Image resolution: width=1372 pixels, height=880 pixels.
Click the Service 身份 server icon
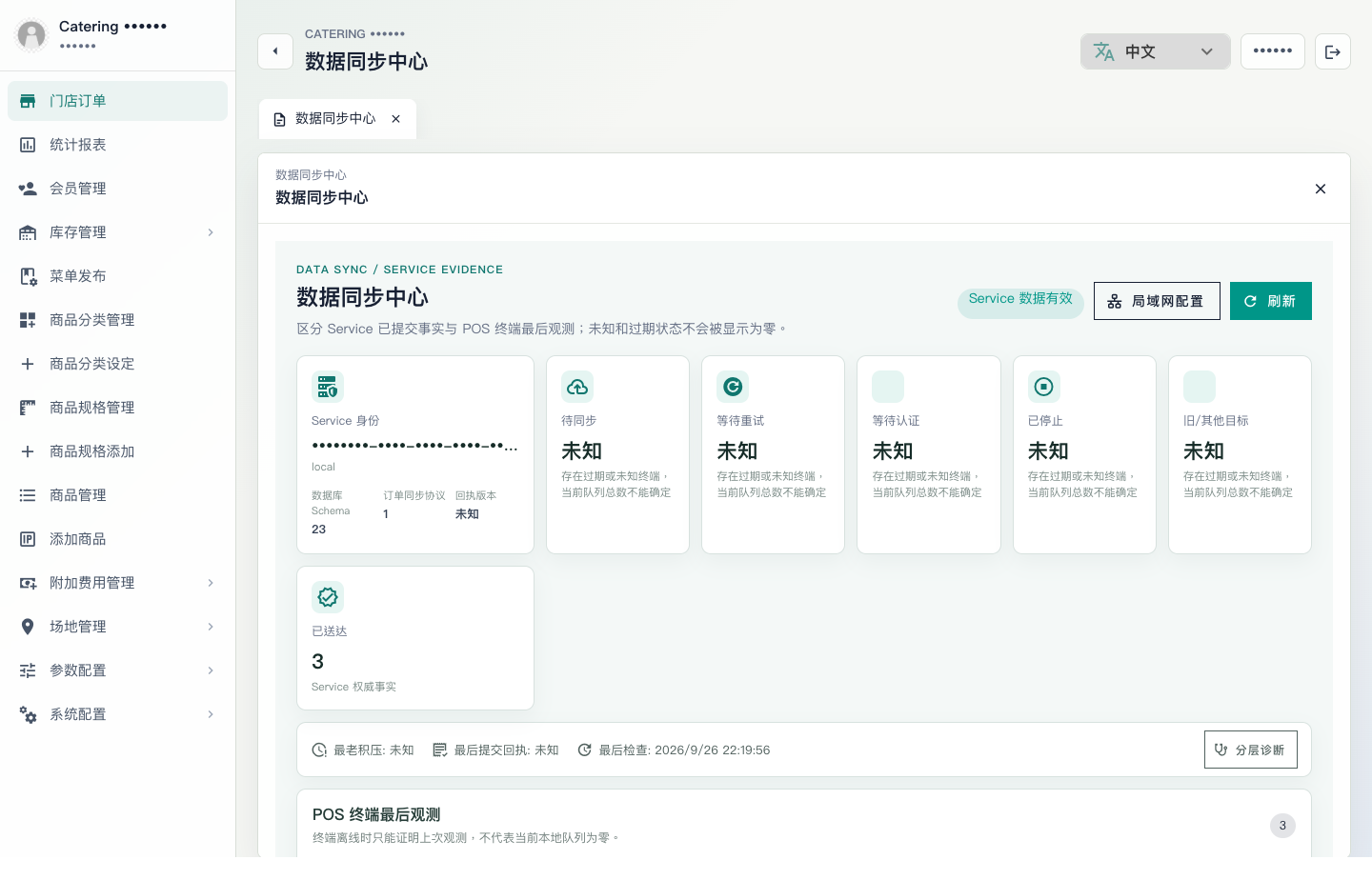tap(328, 387)
